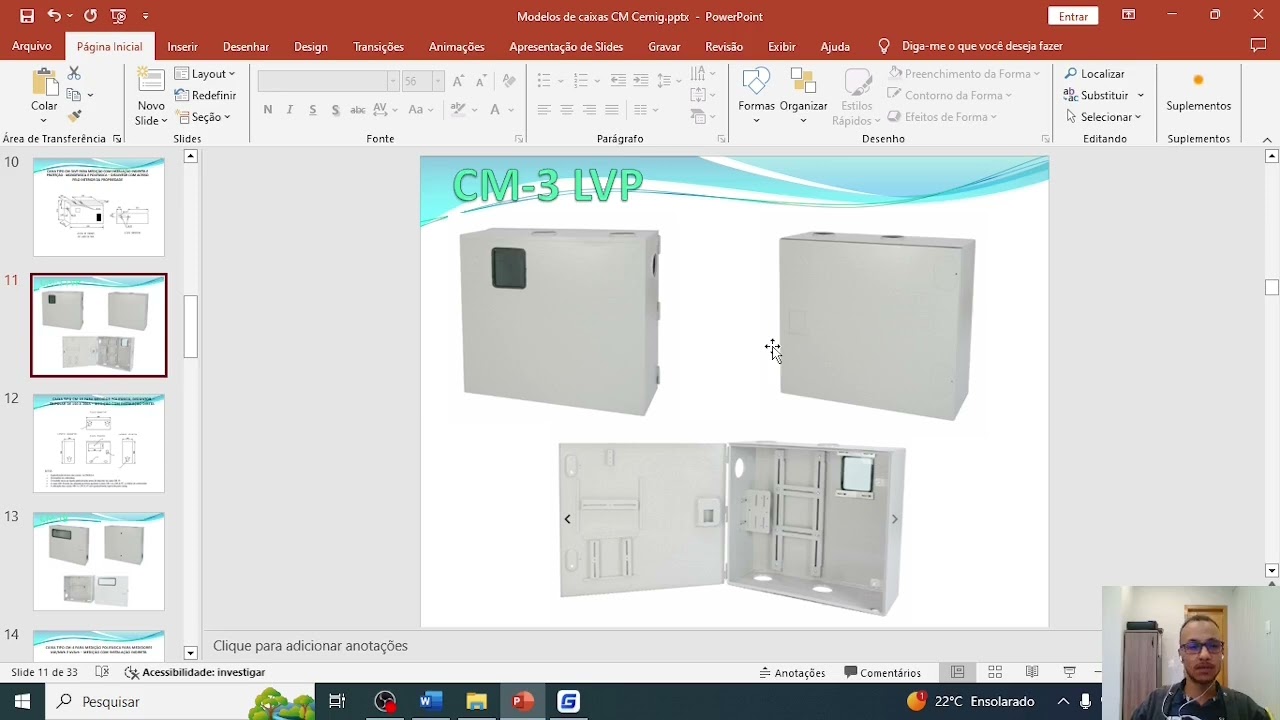The image size is (1280, 720).
Task: Start Slide Show from status bar icon
Action: [1069, 673]
